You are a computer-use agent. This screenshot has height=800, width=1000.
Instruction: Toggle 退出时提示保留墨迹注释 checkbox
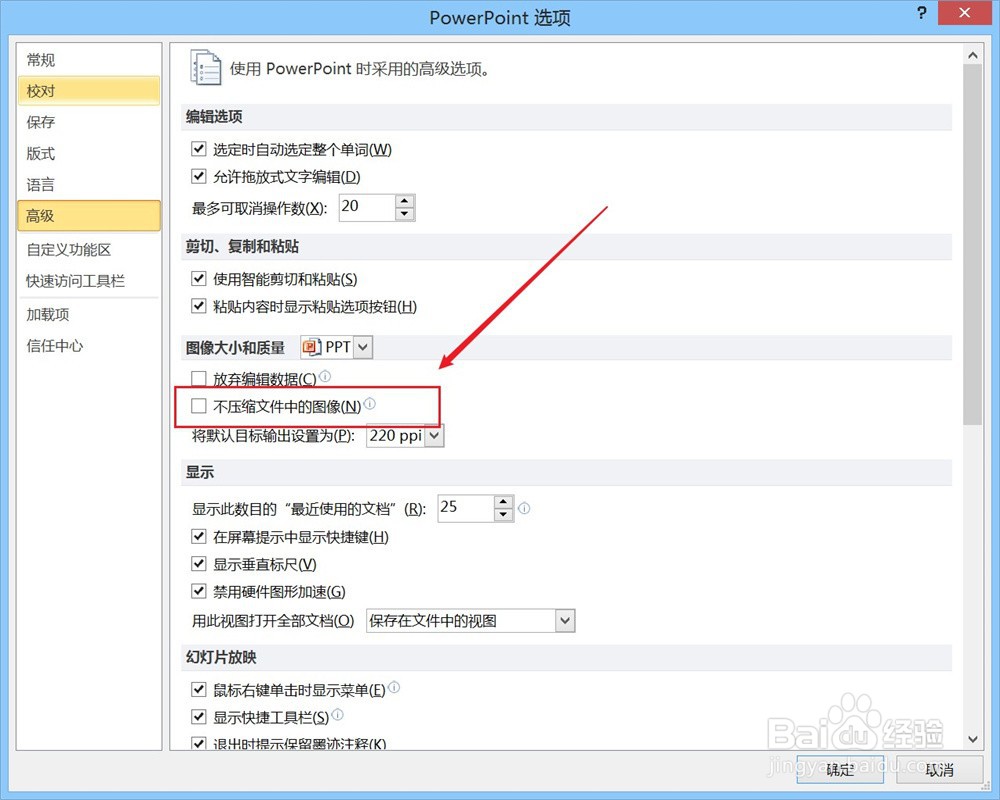(x=198, y=743)
